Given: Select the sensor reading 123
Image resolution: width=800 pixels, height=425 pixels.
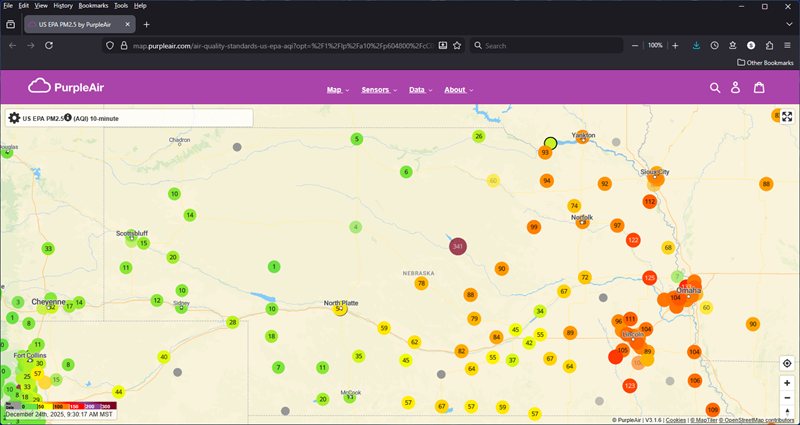Looking at the screenshot, I should 630,386.
